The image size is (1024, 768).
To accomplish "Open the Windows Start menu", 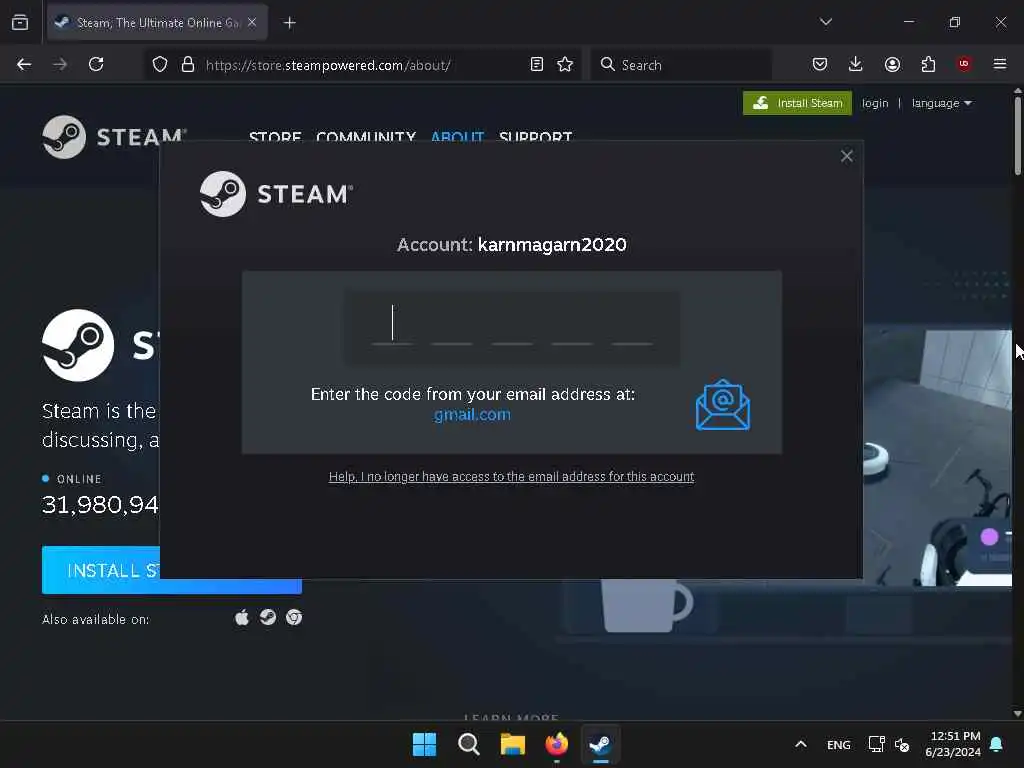I will pyautogui.click(x=424, y=744).
